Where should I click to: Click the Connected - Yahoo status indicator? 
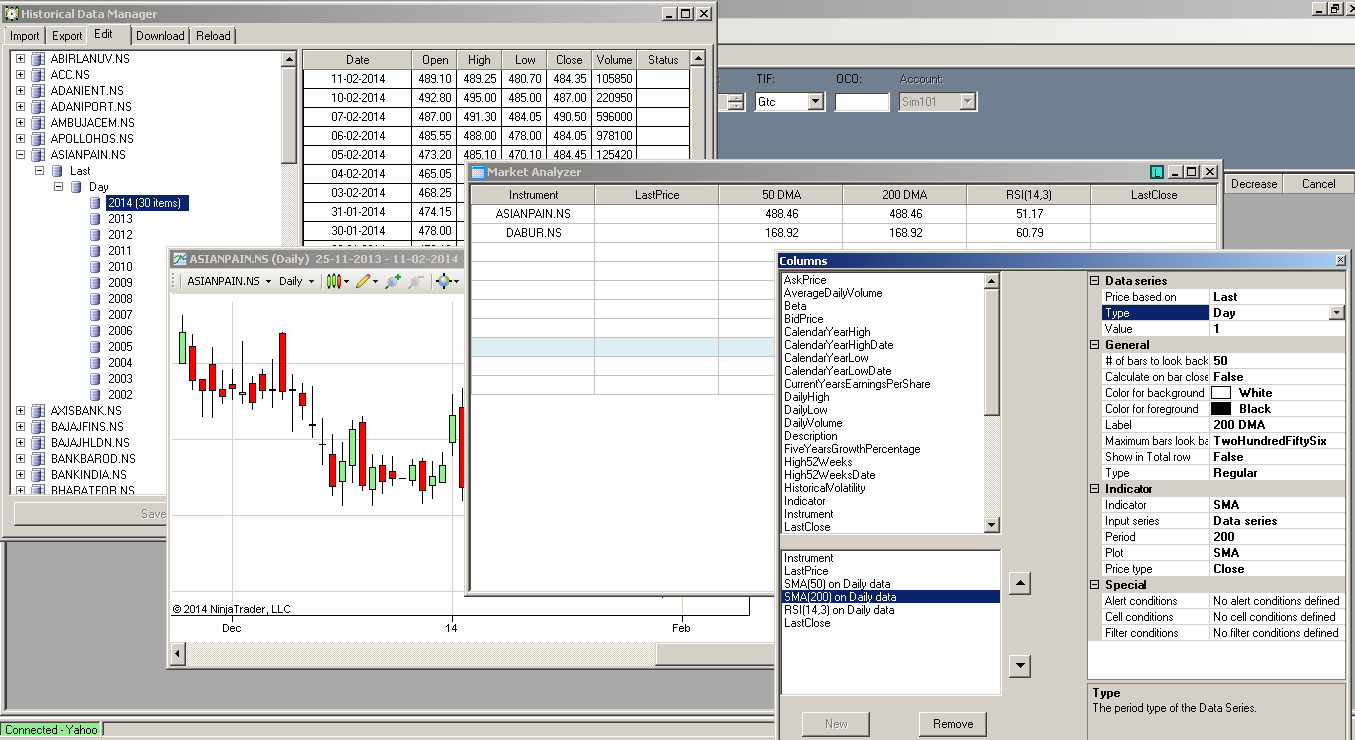click(x=51, y=730)
